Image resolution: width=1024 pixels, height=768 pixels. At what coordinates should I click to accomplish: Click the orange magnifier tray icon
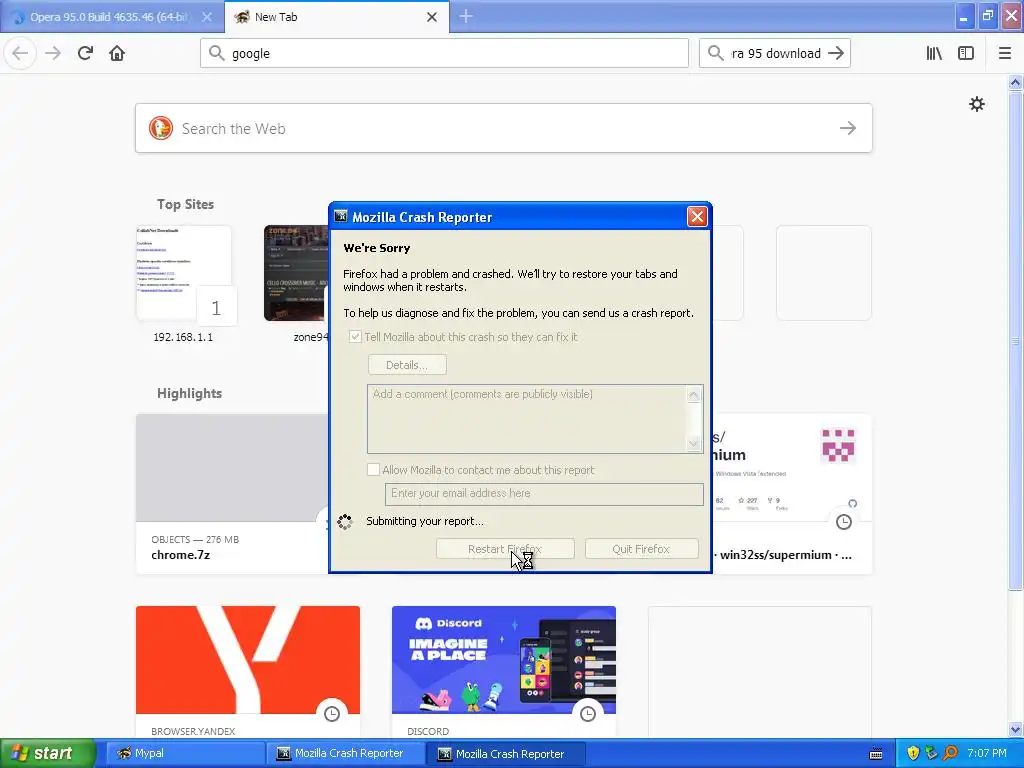(x=950, y=753)
